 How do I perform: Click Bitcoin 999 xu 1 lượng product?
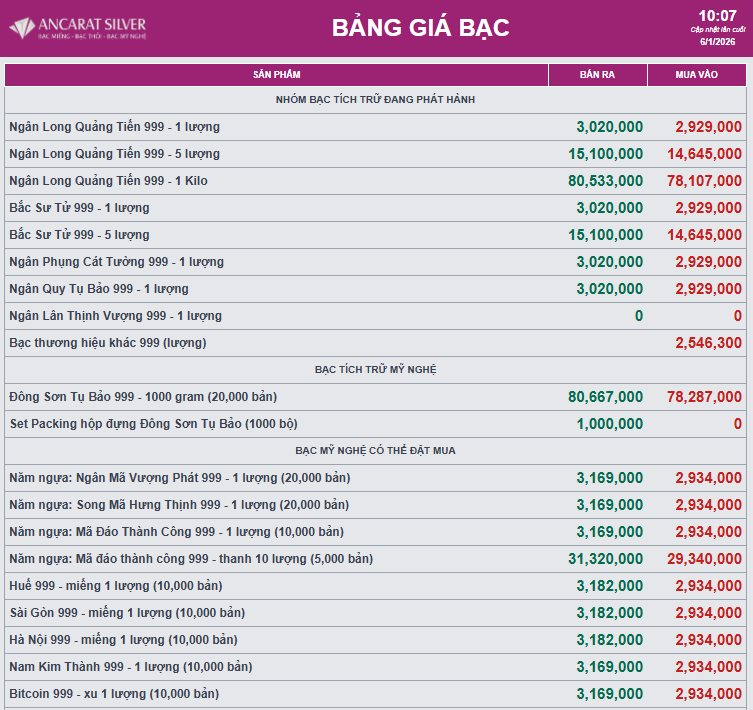(x=113, y=694)
